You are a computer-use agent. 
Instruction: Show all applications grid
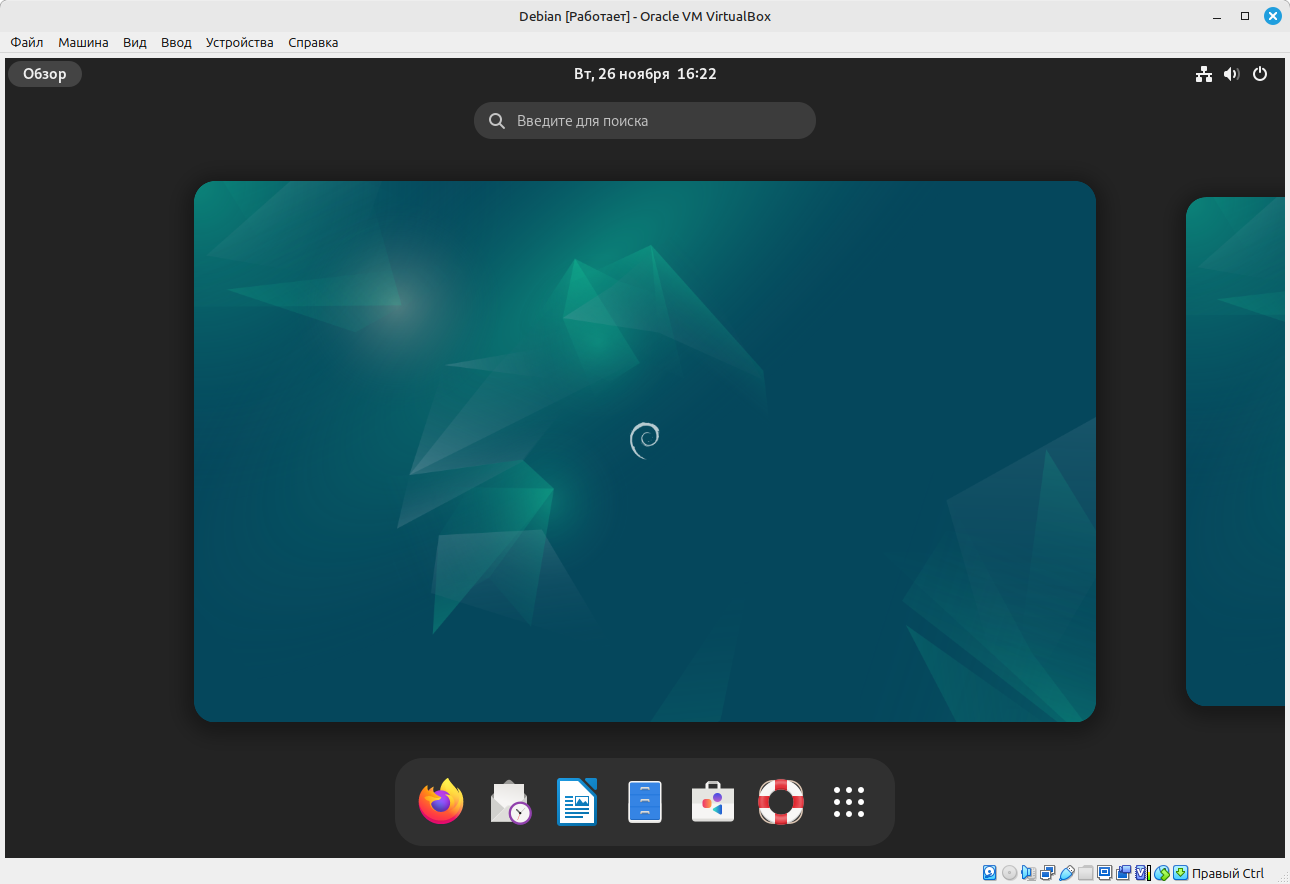(x=849, y=802)
